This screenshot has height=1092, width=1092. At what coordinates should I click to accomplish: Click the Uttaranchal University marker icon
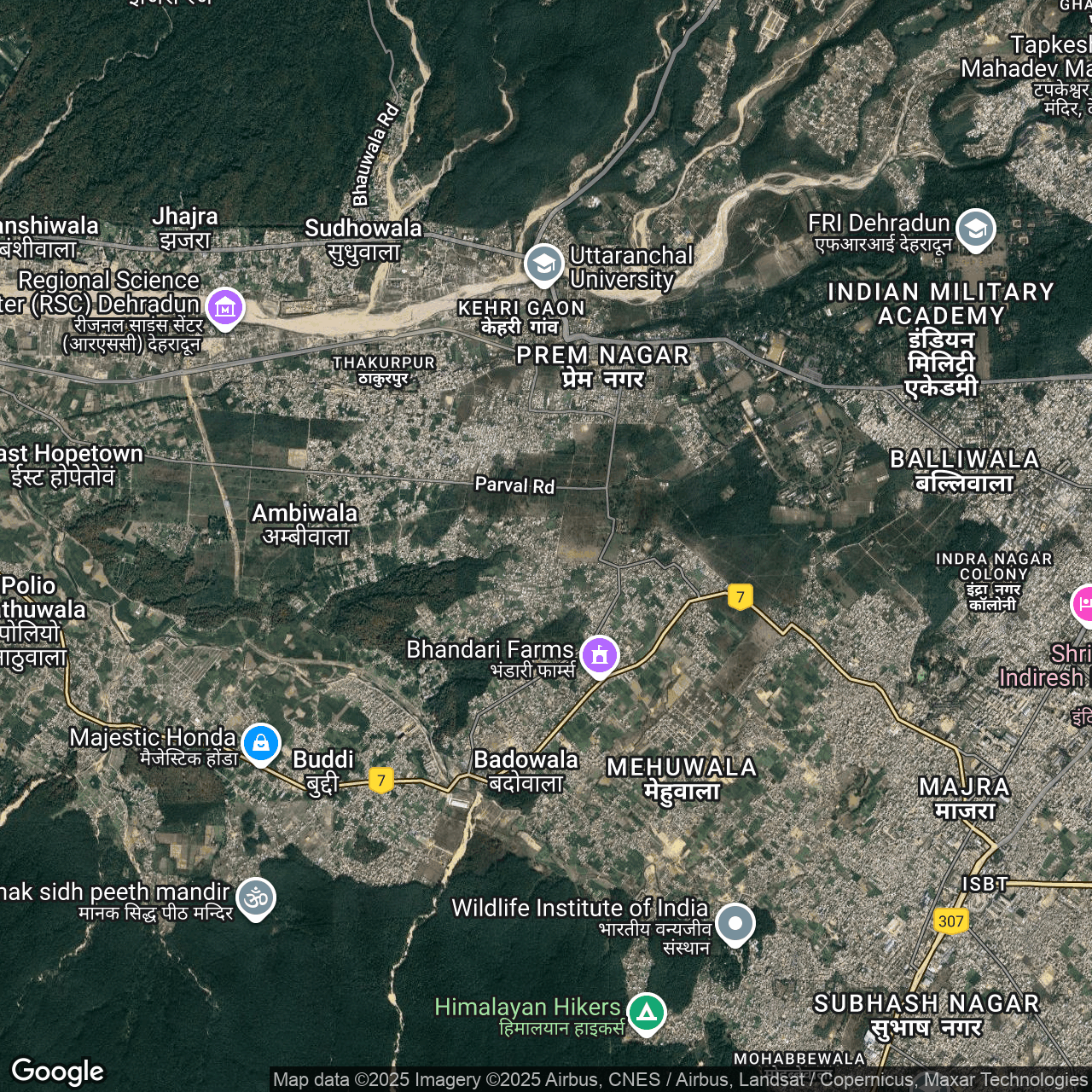543,264
